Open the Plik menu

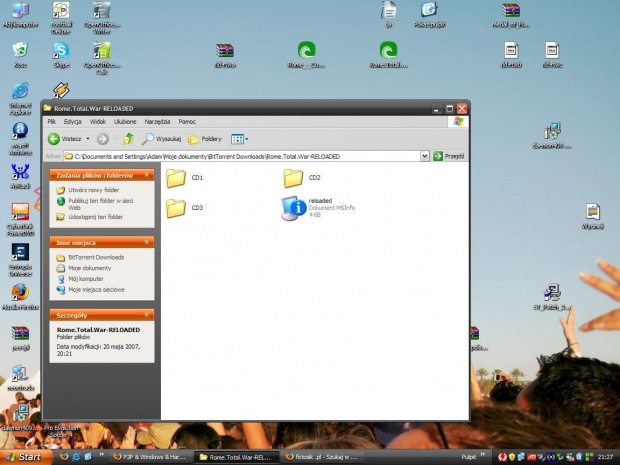[51, 122]
